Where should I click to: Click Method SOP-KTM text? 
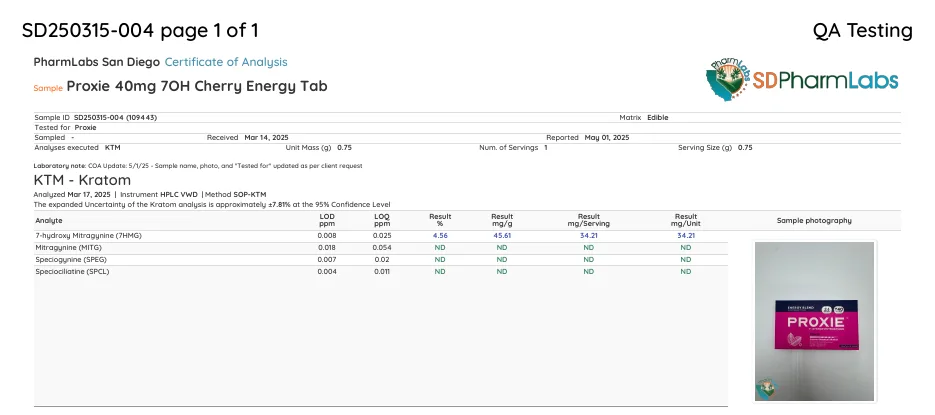(236, 194)
